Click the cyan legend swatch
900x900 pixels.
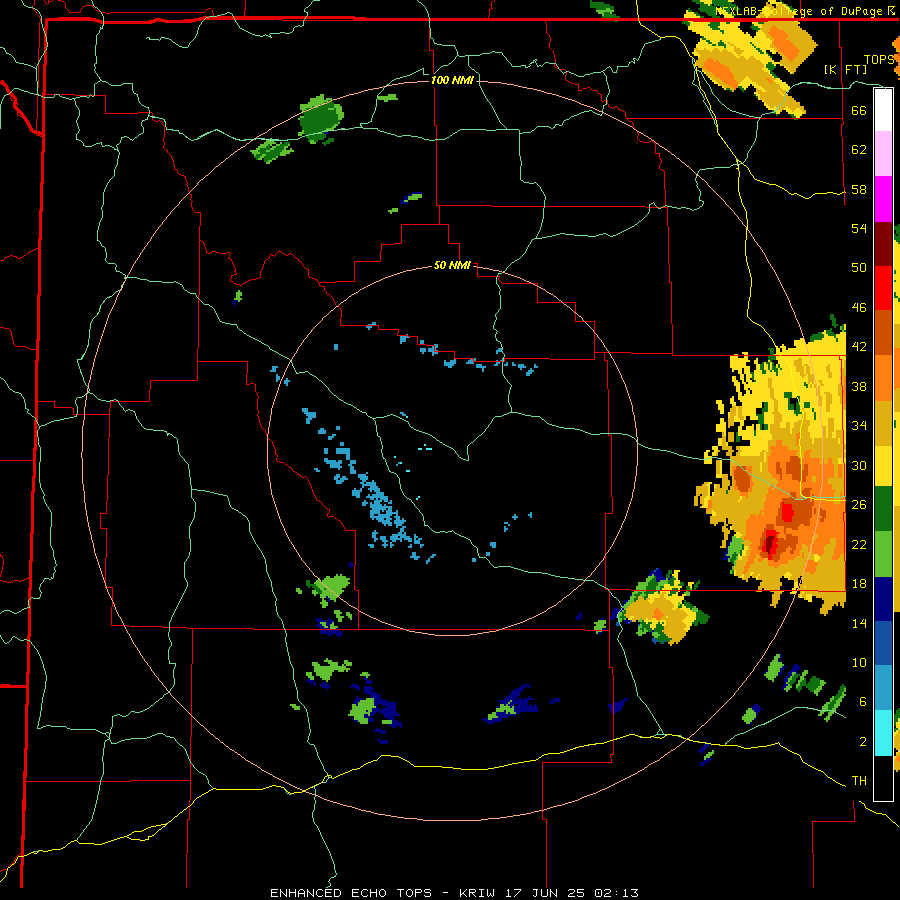[x=883, y=733]
